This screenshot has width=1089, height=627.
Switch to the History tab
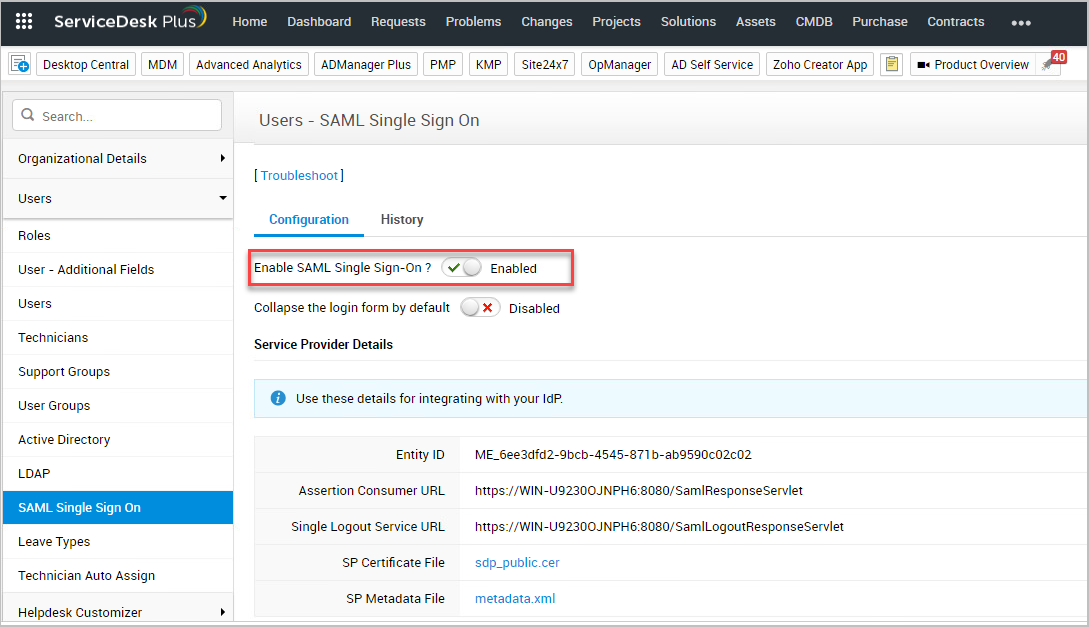click(401, 219)
